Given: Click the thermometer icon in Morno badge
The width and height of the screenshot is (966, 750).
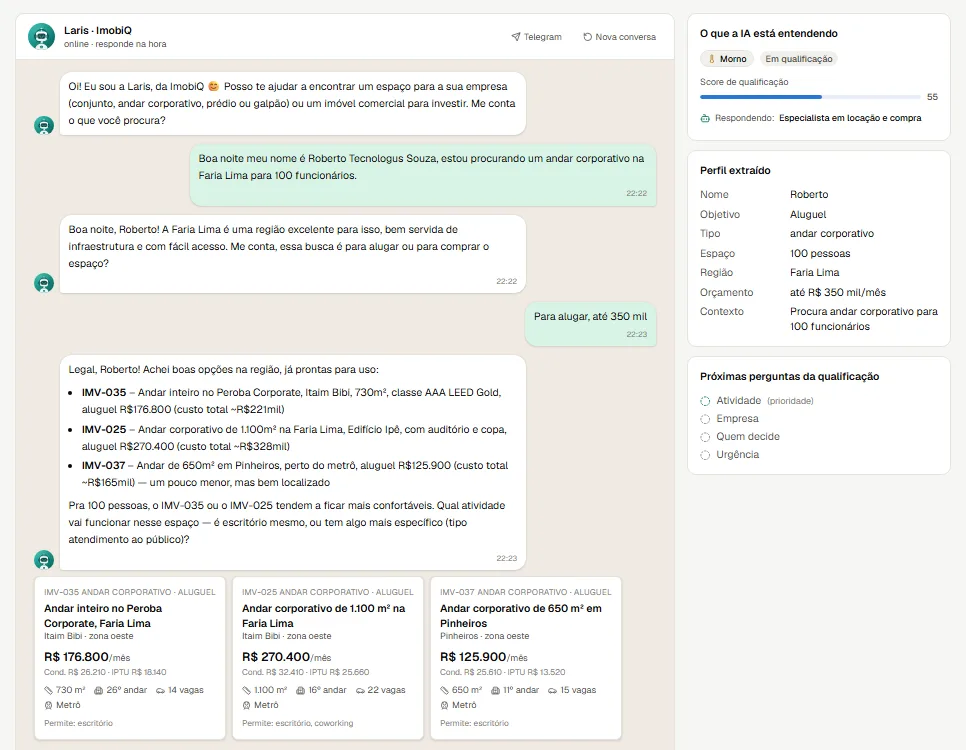Looking at the screenshot, I should pyautogui.click(x=712, y=59).
